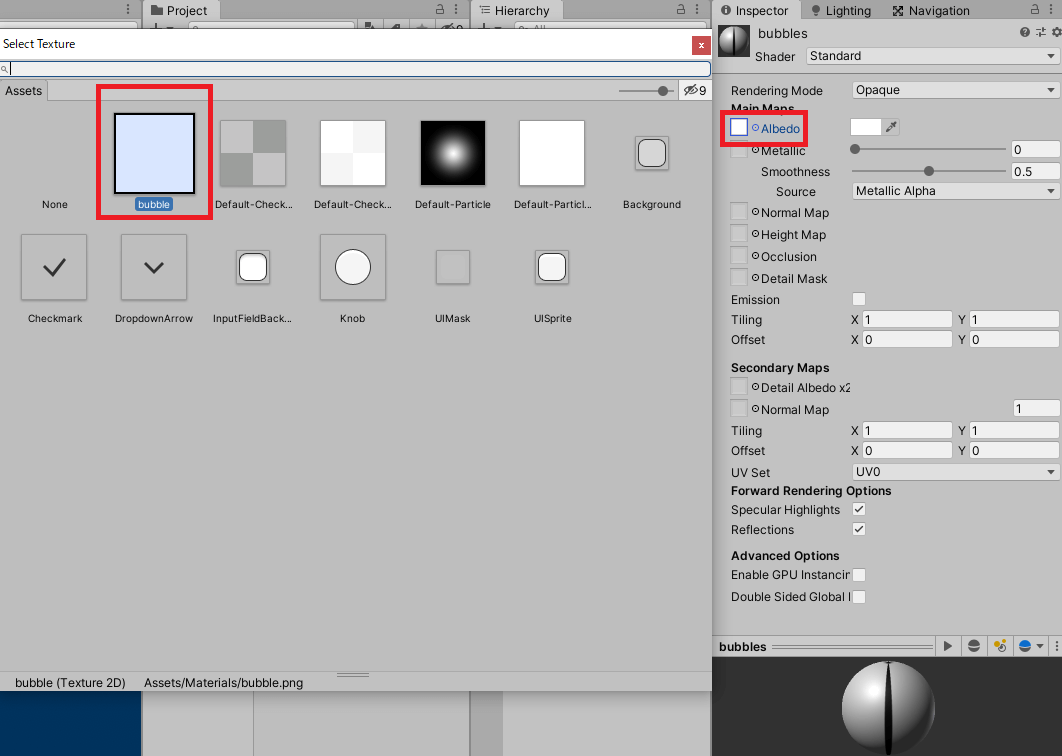
Task: Toggle Specular Highlights checkbox
Action: pos(859,509)
